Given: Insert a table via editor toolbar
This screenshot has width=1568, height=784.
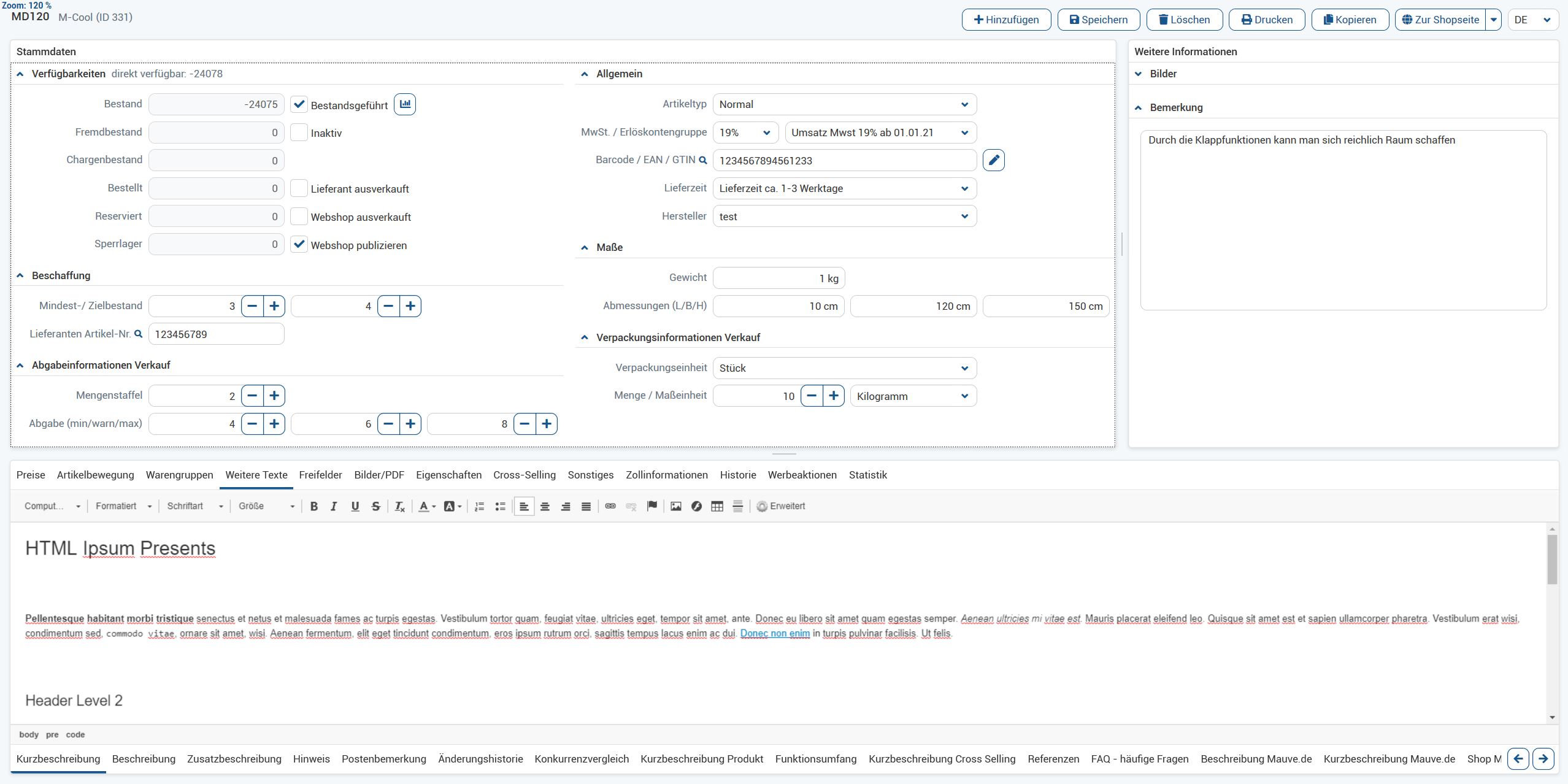Looking at the screenshot, I should point(717,506).
